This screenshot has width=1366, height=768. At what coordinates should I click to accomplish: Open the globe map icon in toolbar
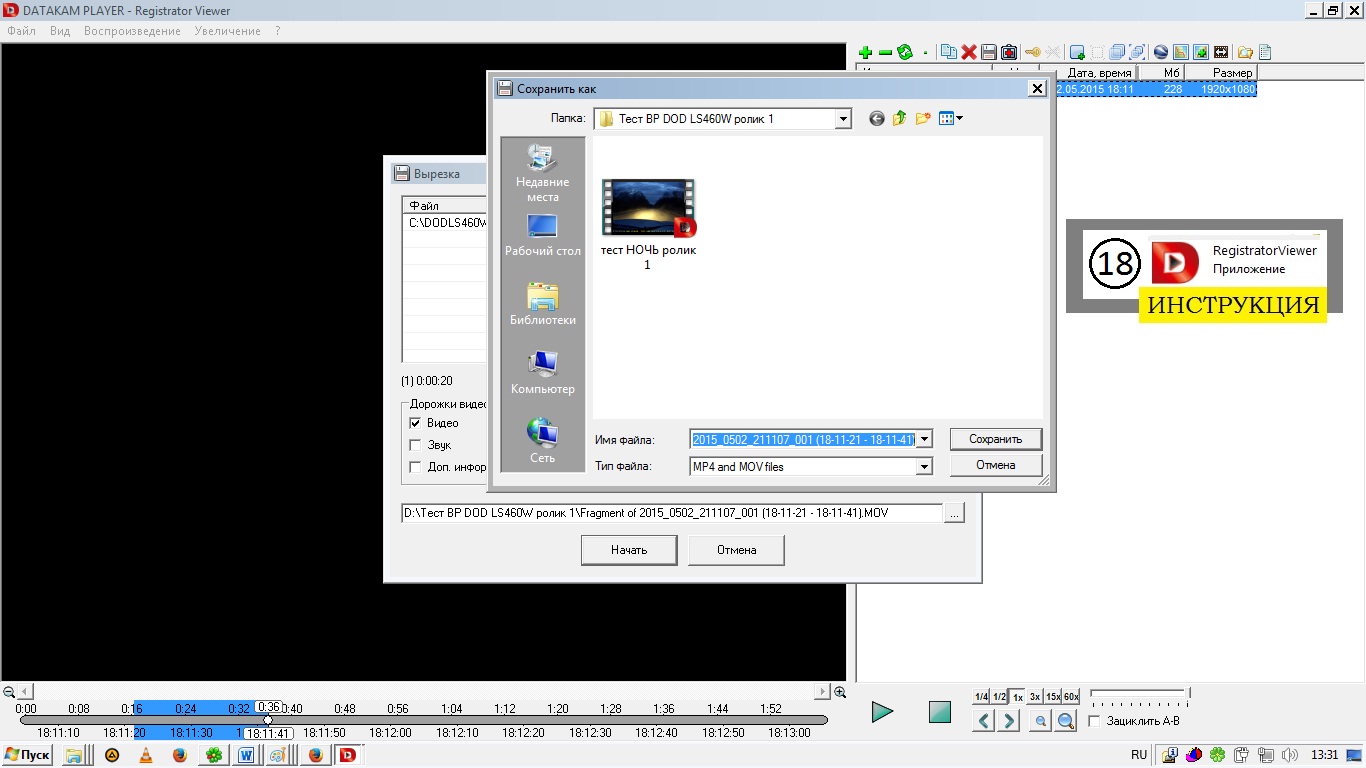(1161, 52)
